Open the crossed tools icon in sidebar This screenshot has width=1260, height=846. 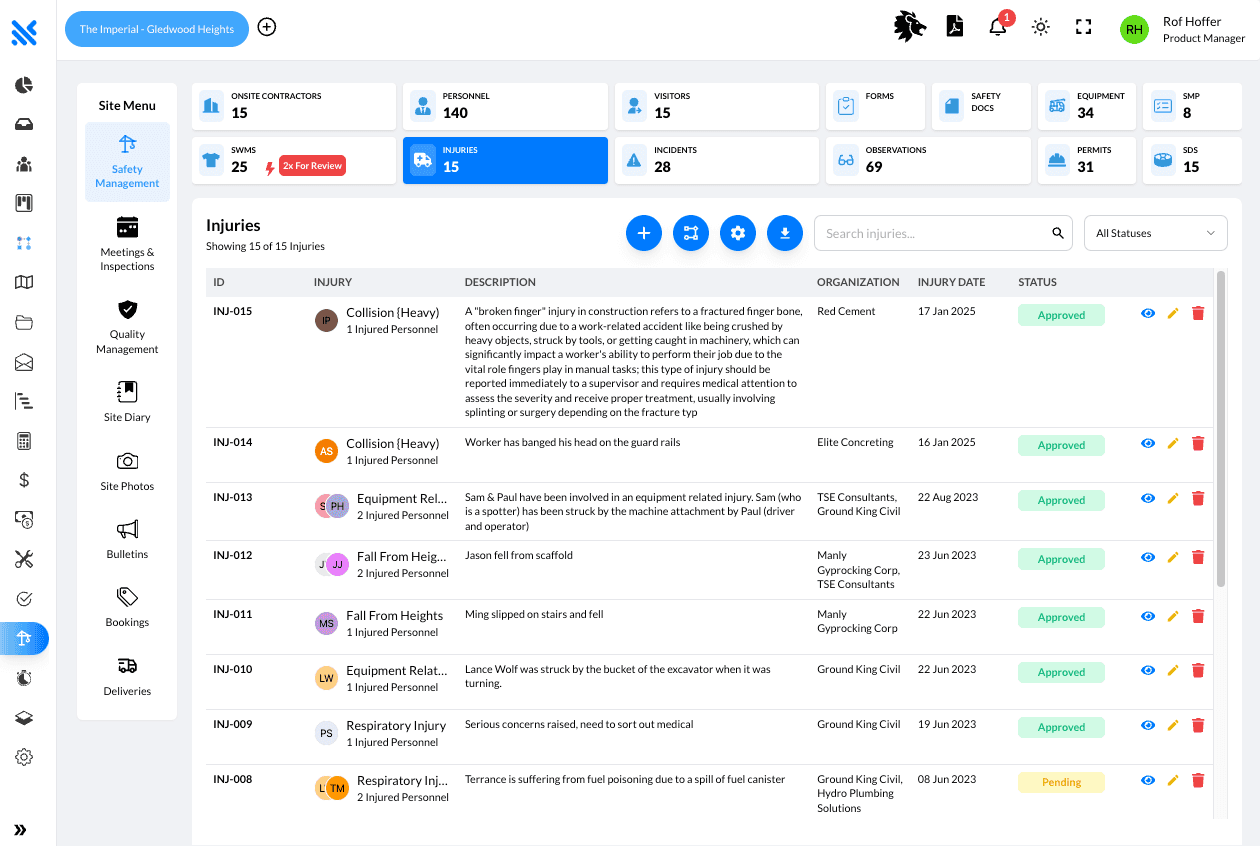(x=24, y=559)
